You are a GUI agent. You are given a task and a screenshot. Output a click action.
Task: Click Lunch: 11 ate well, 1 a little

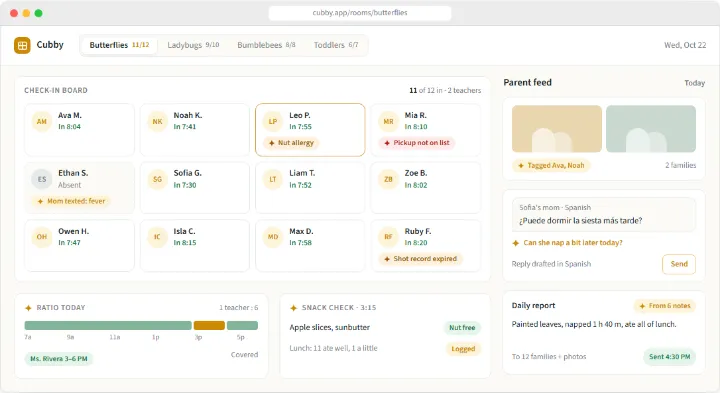pos(333,348)
